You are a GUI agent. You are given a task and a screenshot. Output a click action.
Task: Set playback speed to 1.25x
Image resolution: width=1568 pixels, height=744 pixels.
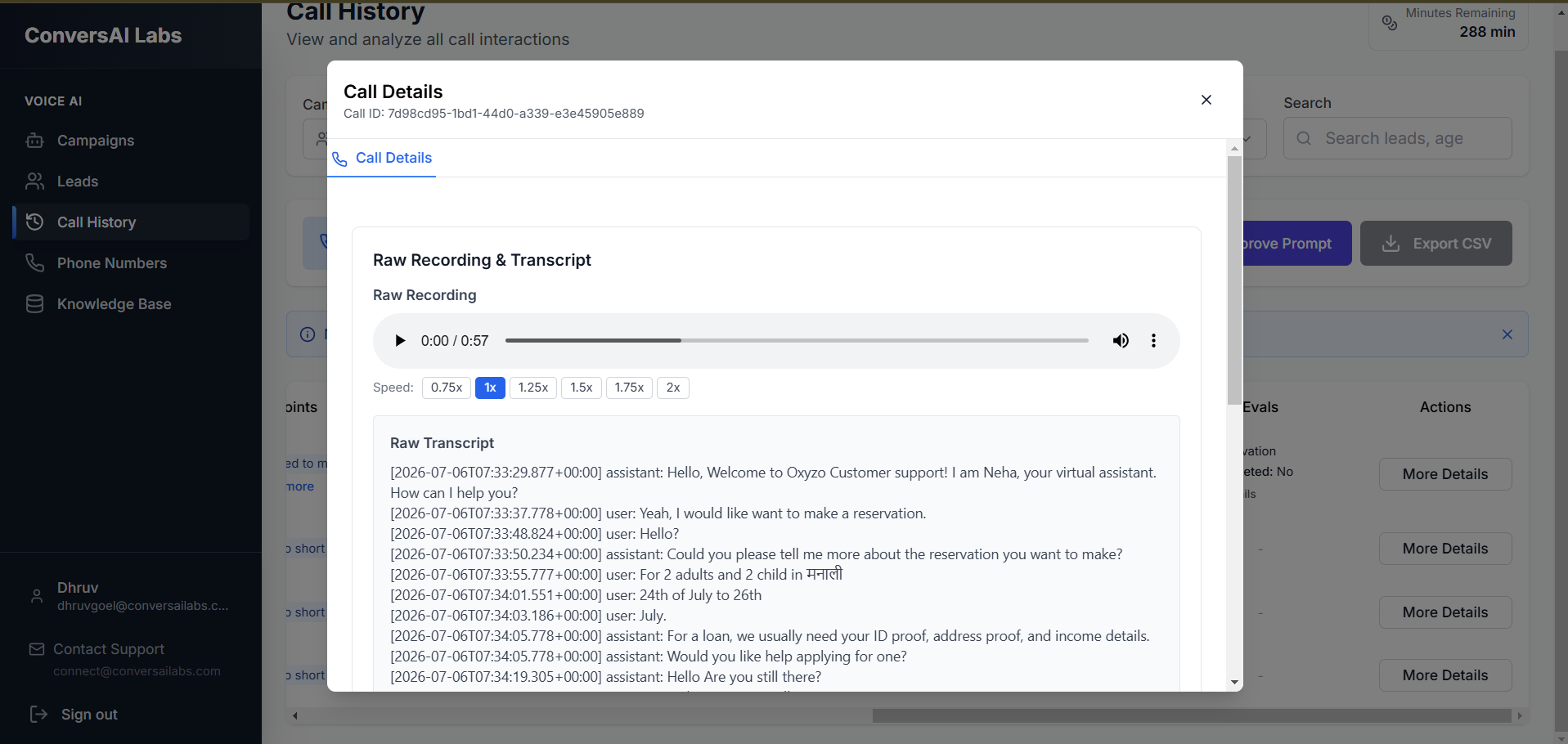point(533,388)
